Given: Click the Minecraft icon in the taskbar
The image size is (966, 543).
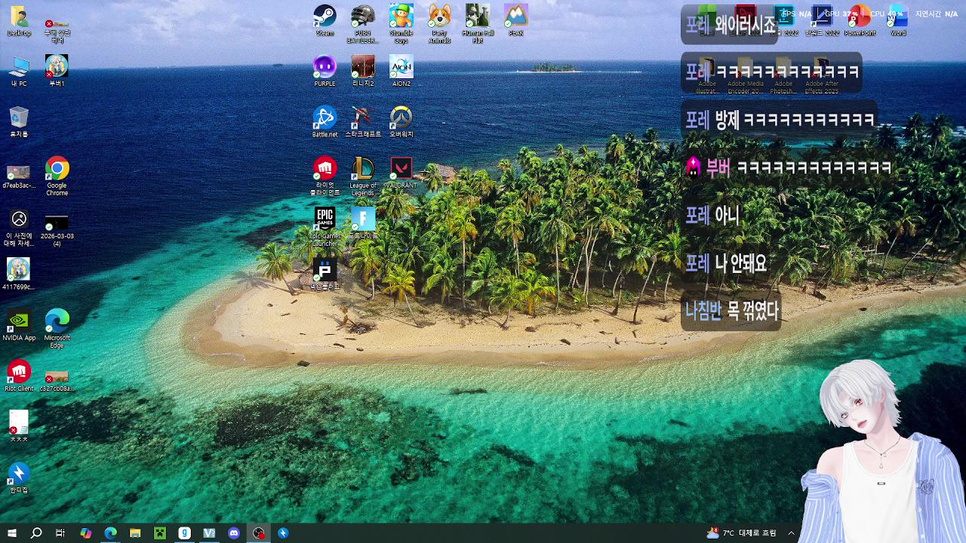Looking at the screenshot, I should pyautogui.click(x=160, y=533).
